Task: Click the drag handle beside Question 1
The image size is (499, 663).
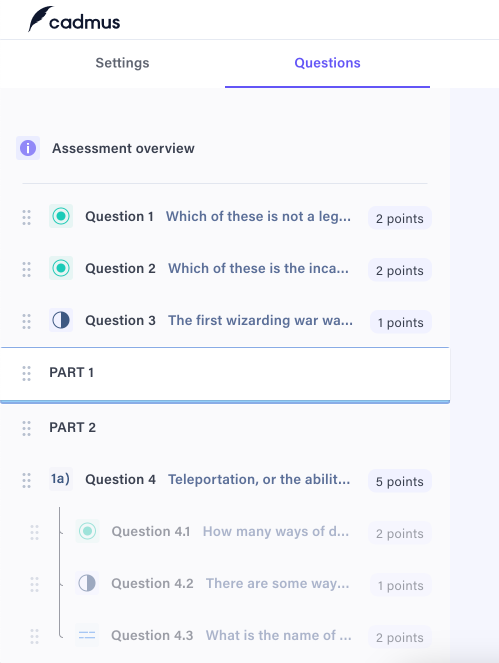Action: pos(26,217)
